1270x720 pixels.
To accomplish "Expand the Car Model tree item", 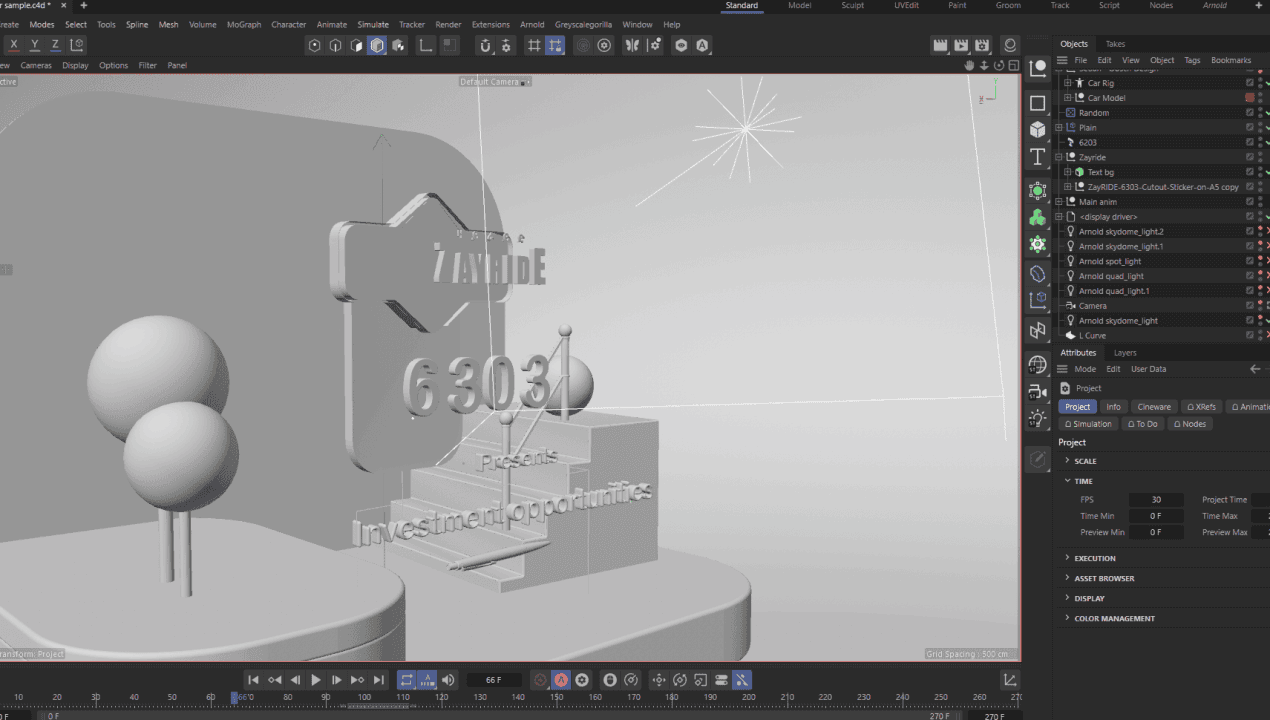I will [1068, 98].
